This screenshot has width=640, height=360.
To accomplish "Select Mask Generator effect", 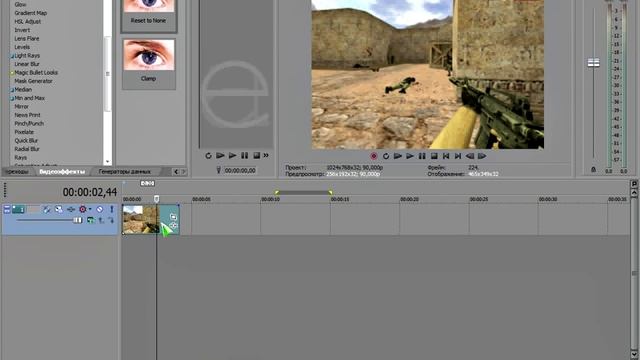I will tap(33, 81).
